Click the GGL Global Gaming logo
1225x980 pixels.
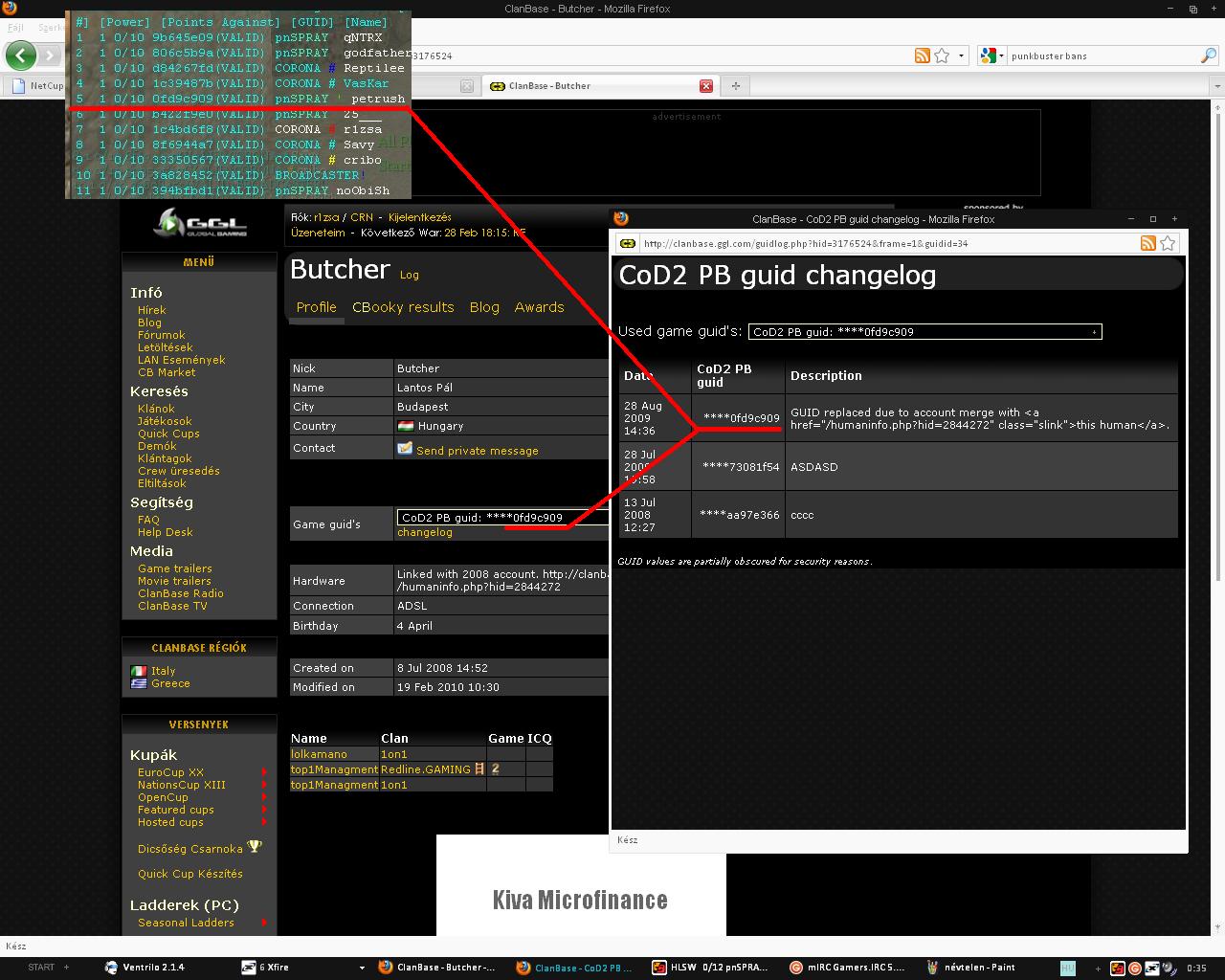[x=200, y=223]
